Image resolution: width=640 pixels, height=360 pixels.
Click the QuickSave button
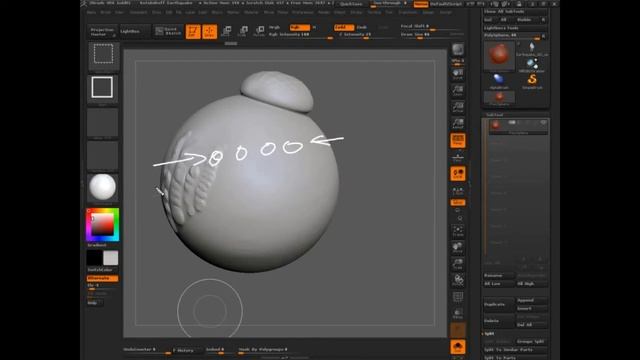pyautogui.click(x=351, y=4)
